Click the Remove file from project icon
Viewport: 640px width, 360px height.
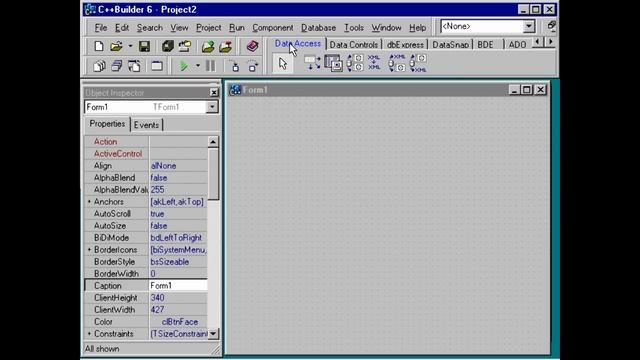225,46
